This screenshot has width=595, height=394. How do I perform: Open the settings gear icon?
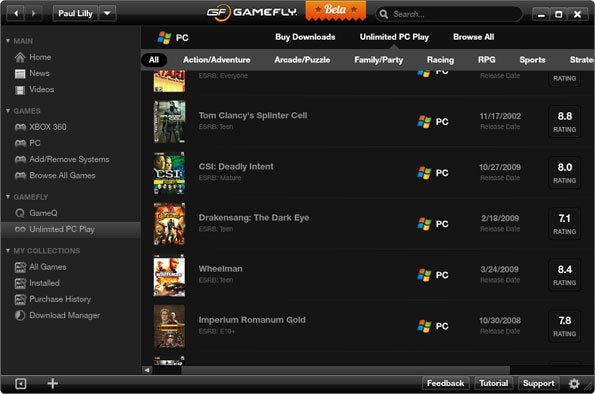pyautogui.click(x=574, y=384)
